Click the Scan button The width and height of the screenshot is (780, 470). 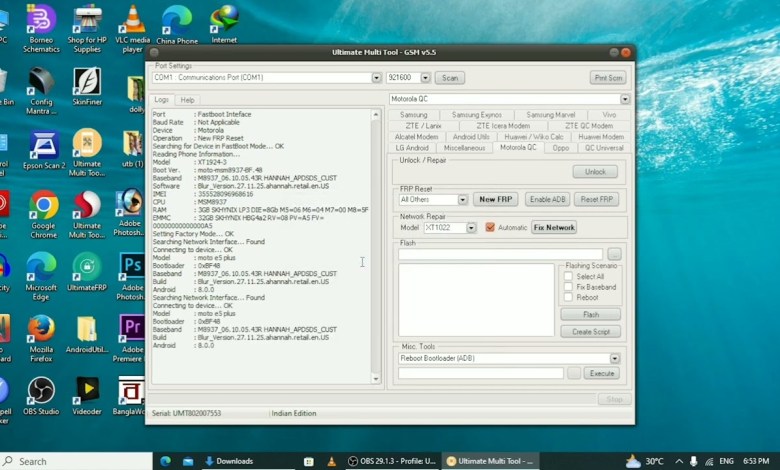coord(450,78)
